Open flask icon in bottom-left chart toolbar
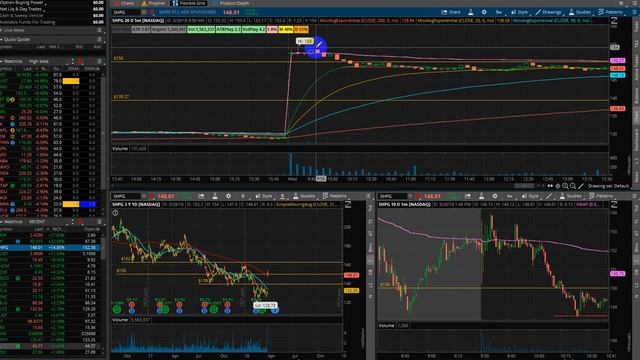 point(215,196)
